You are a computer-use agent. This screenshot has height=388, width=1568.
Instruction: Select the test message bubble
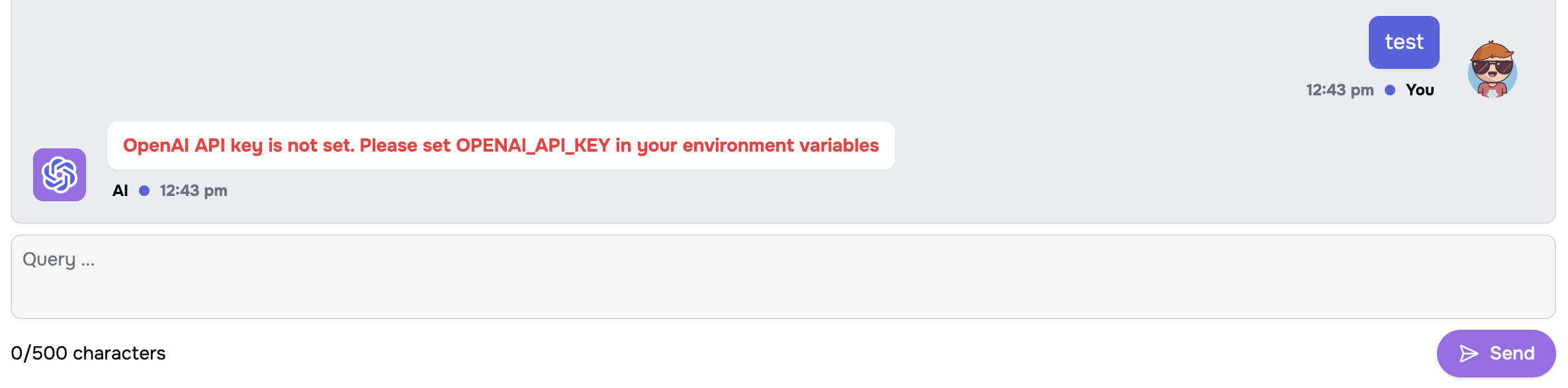coord(1404,42)
